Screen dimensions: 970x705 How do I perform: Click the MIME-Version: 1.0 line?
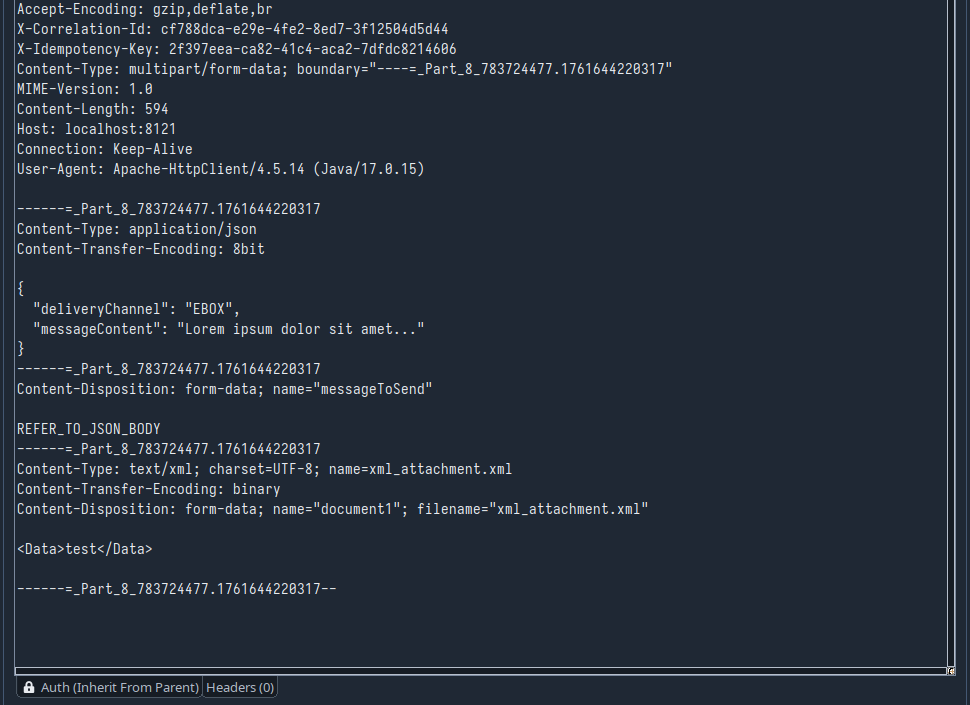coord(84,89)
